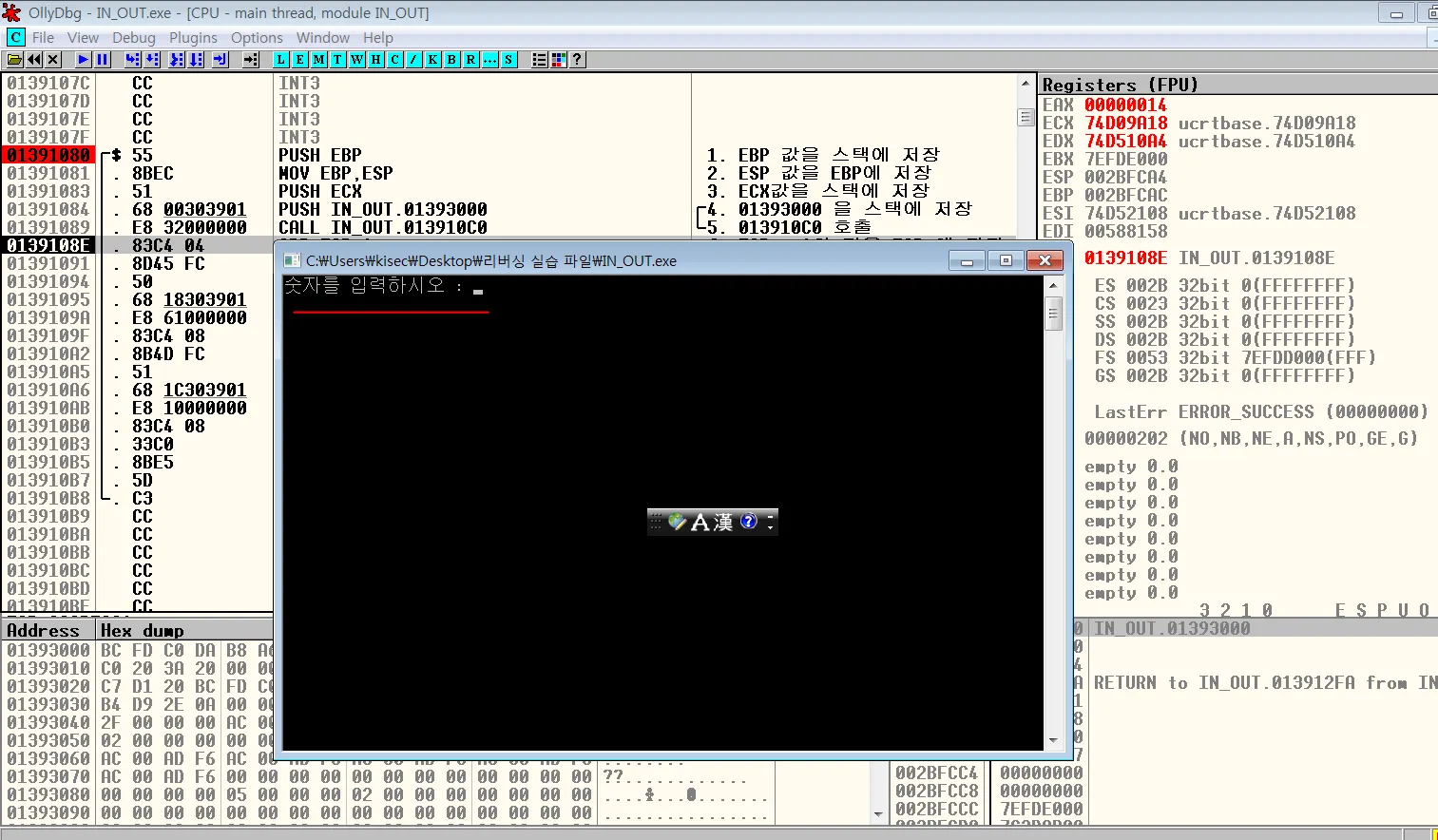Show References with the R button

(470, 59)
